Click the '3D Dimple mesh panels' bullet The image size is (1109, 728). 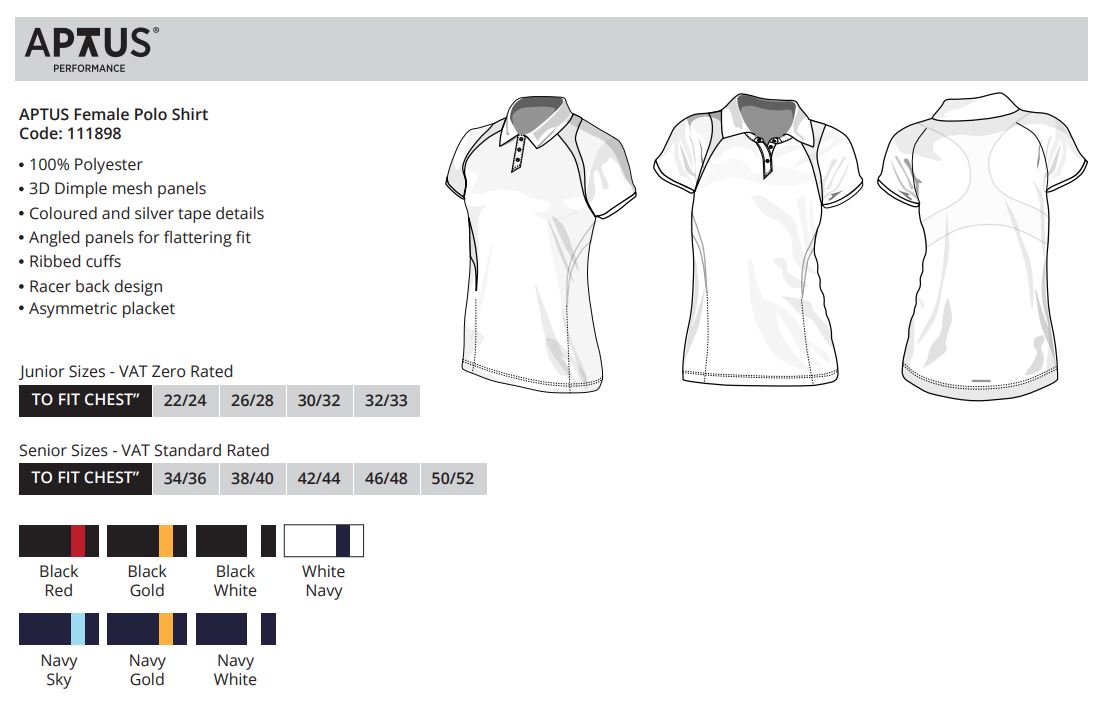(112, 189)
